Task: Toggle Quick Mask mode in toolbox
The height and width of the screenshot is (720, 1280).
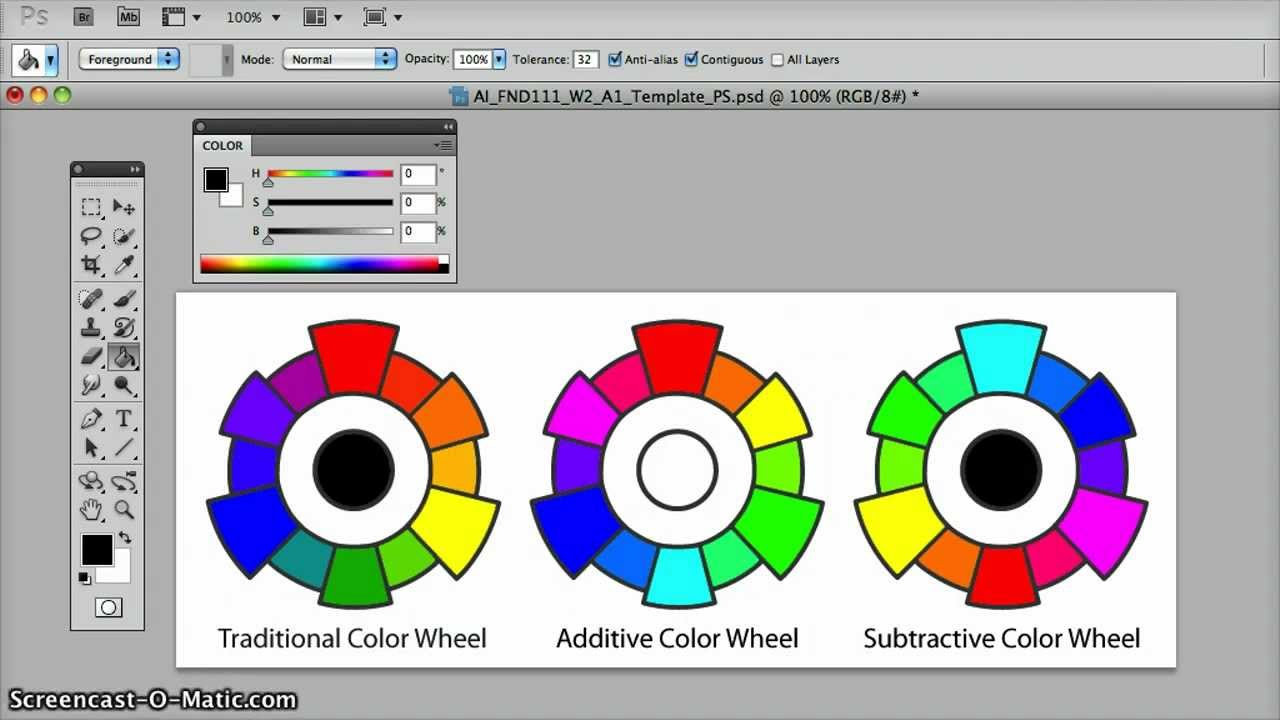Action: 108,607
